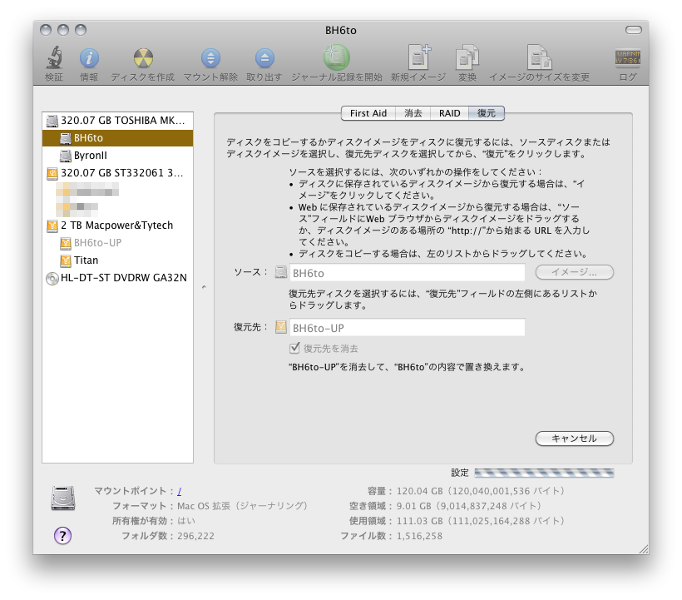Switch to the RAID tab
Screen dimensions: 682x600
coord(450,113)
